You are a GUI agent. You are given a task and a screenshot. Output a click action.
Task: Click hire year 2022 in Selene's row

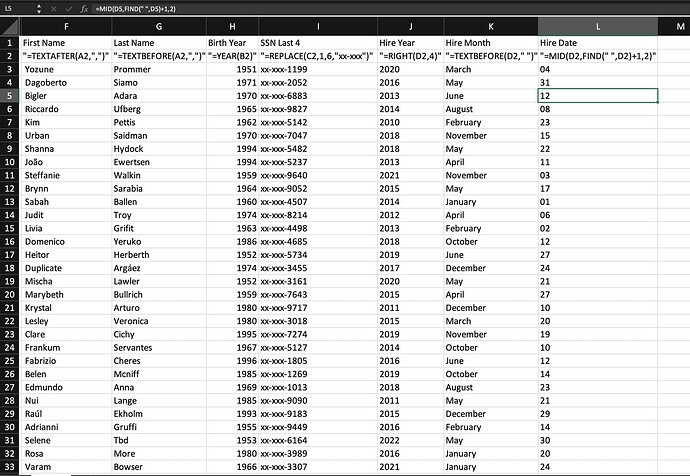(x=411, y=440)
